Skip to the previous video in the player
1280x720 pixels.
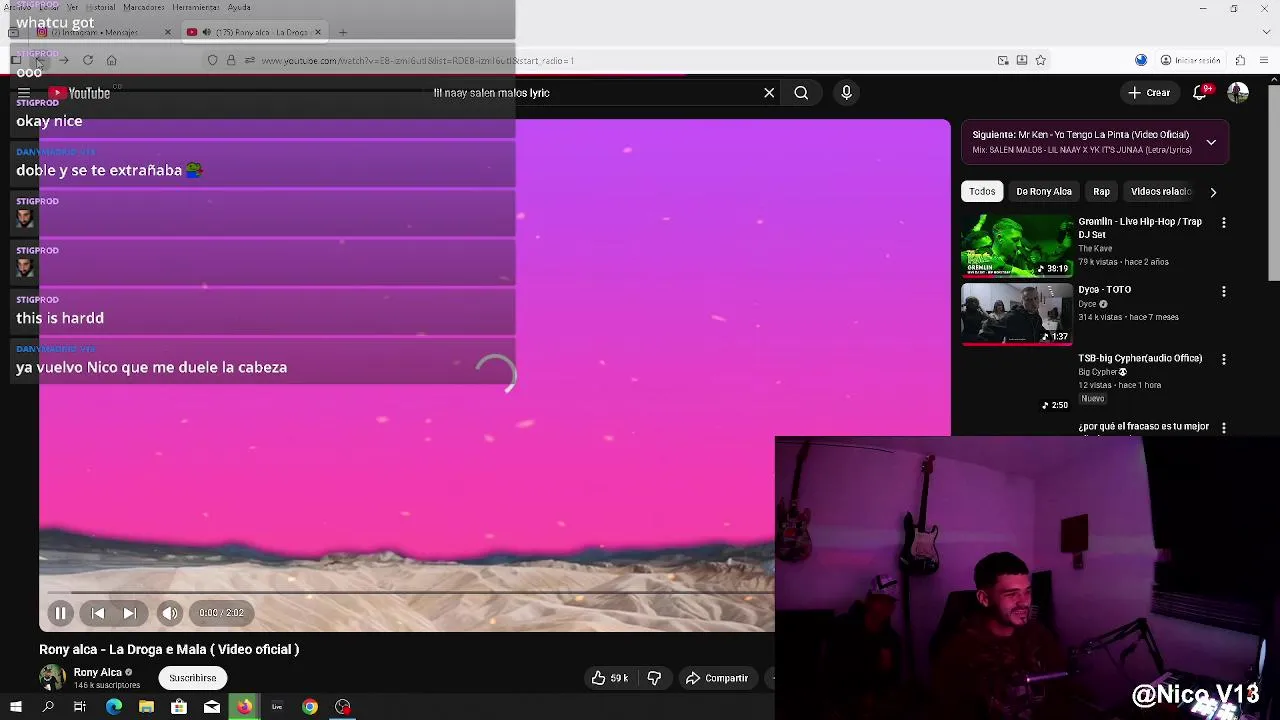(98, 613)
